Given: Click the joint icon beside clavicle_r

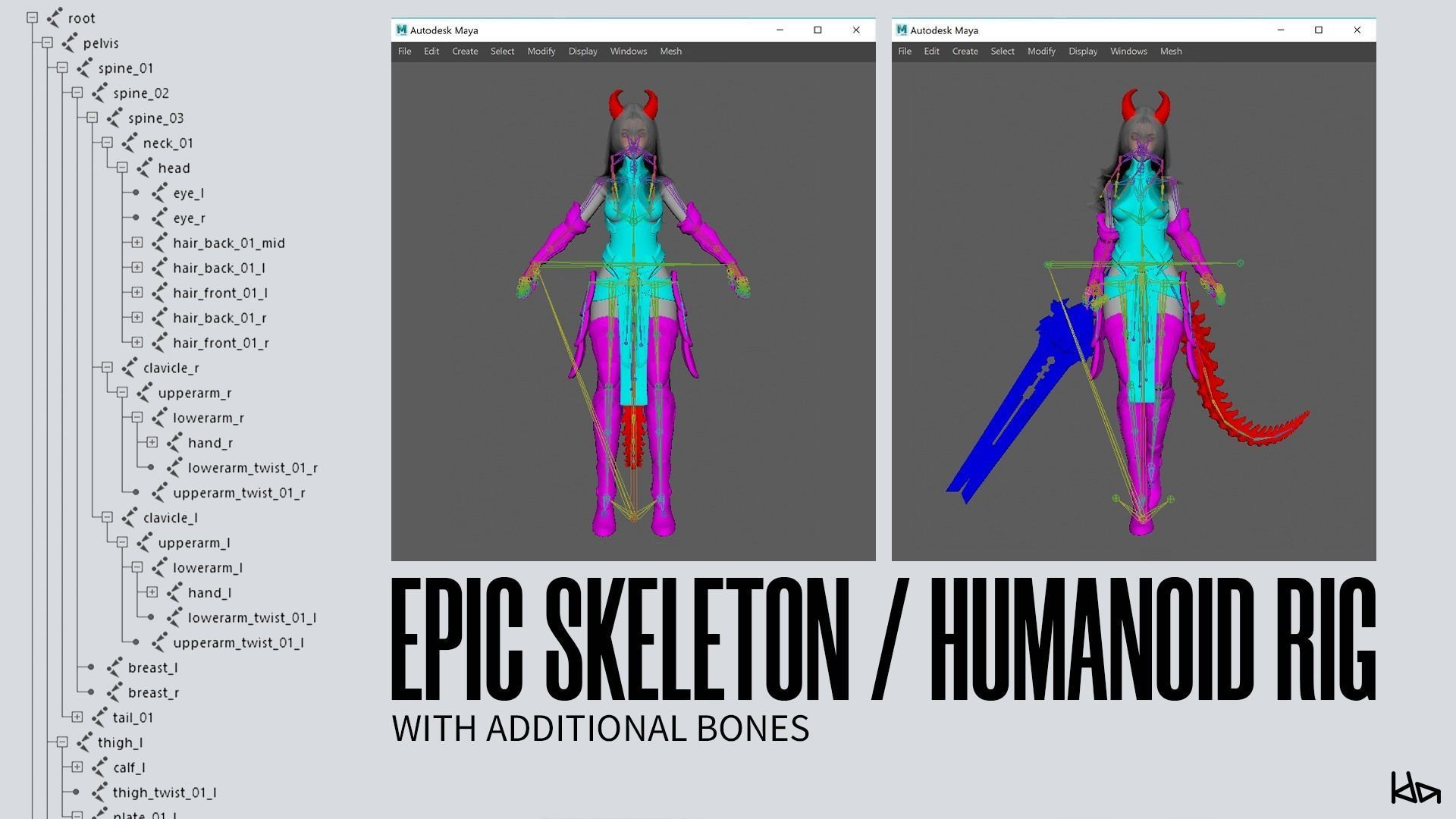Looking at the screenshot, I should tap(129, 368).
